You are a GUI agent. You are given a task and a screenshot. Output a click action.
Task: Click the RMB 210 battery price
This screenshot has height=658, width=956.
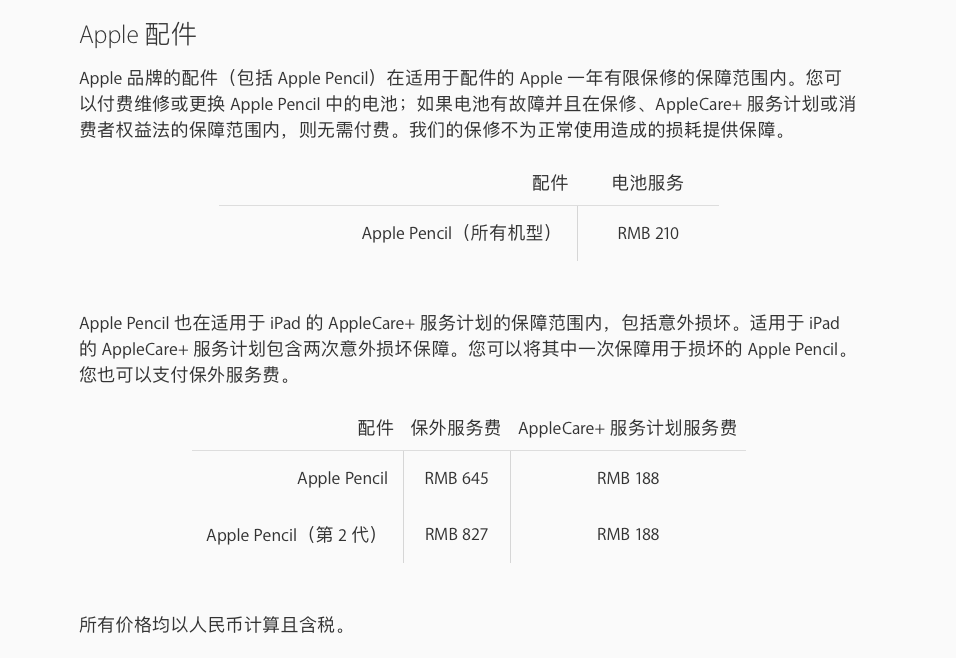(x=648, y=234)
